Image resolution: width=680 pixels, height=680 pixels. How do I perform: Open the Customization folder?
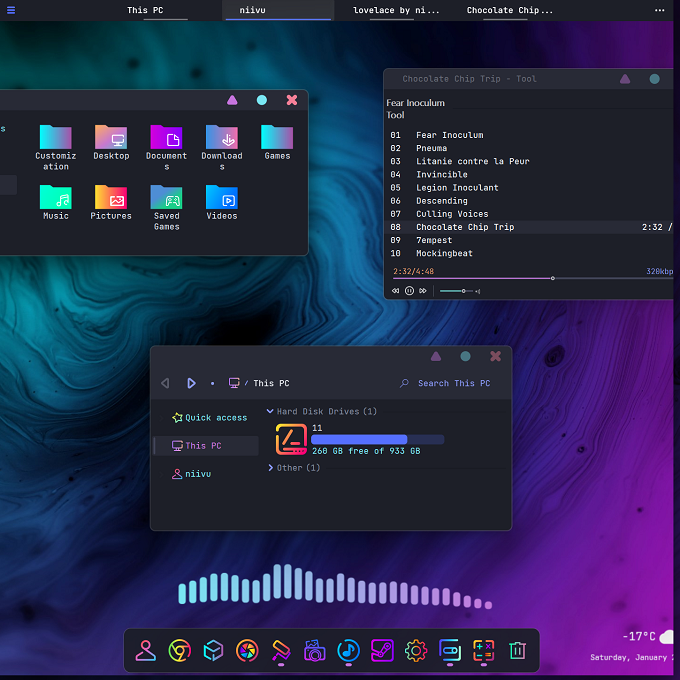[56, 147]
